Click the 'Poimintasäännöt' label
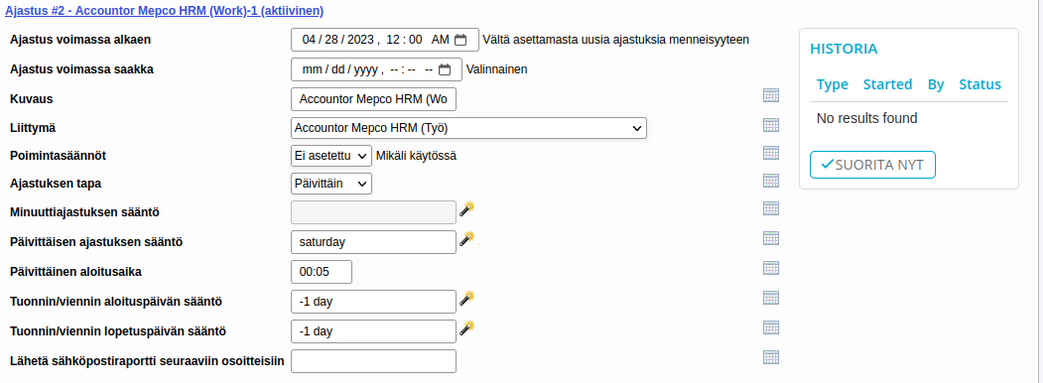Viewport: 1043px width, 383px height. click(58, 156)
